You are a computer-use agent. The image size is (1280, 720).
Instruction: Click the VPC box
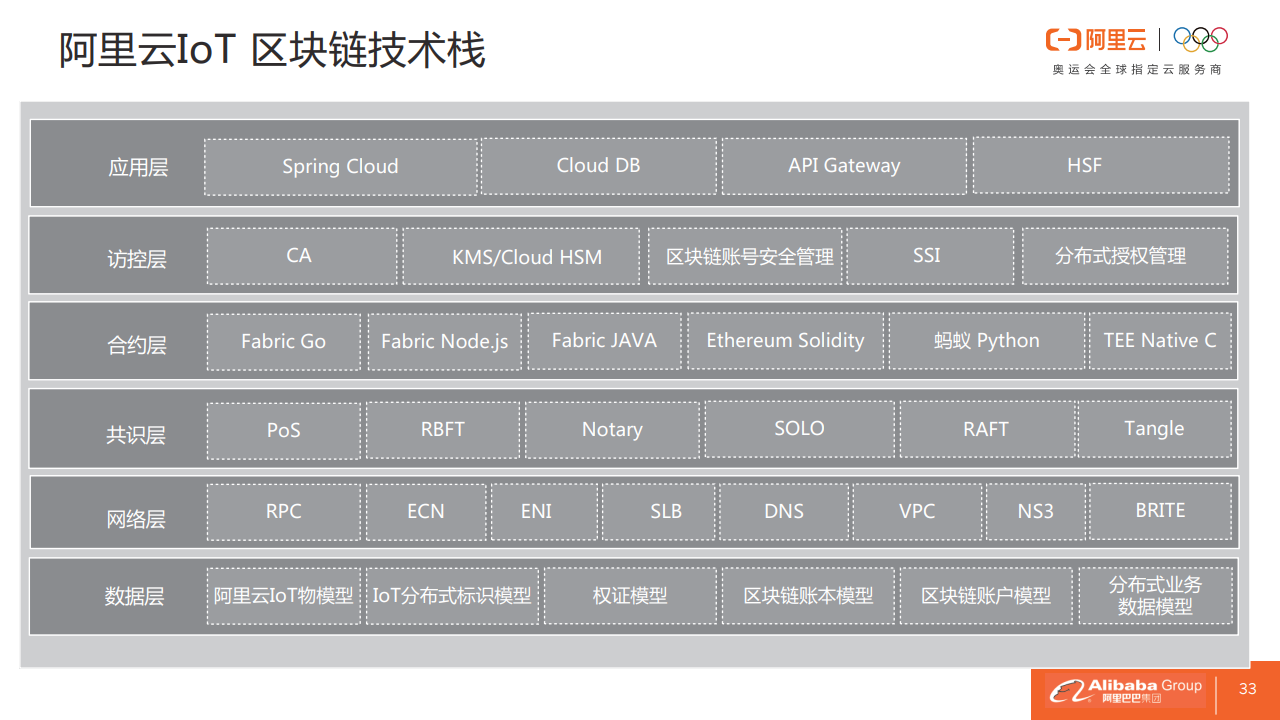tap(917, 512)
